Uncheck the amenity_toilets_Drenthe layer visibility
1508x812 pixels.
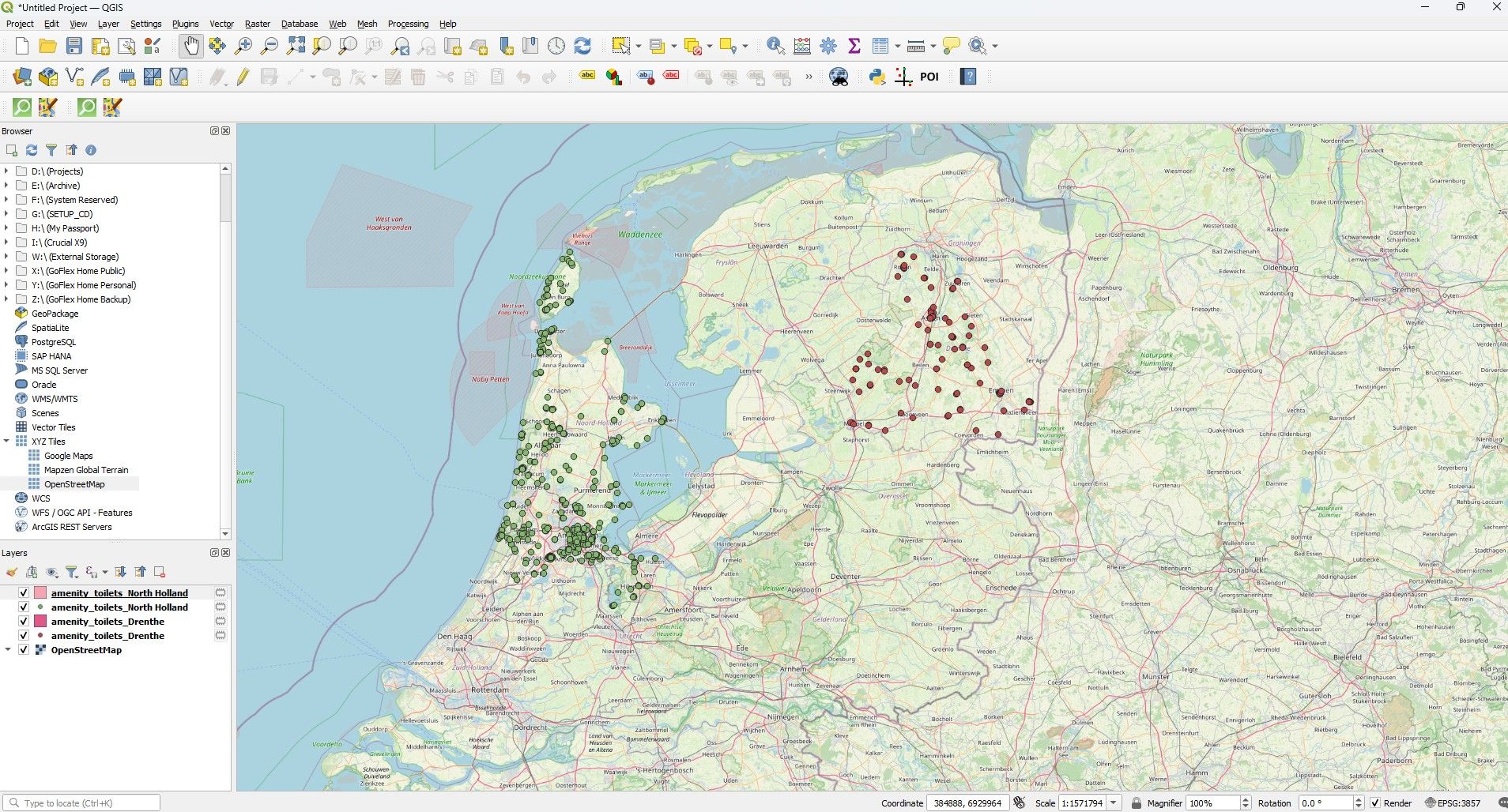[23, 621]
